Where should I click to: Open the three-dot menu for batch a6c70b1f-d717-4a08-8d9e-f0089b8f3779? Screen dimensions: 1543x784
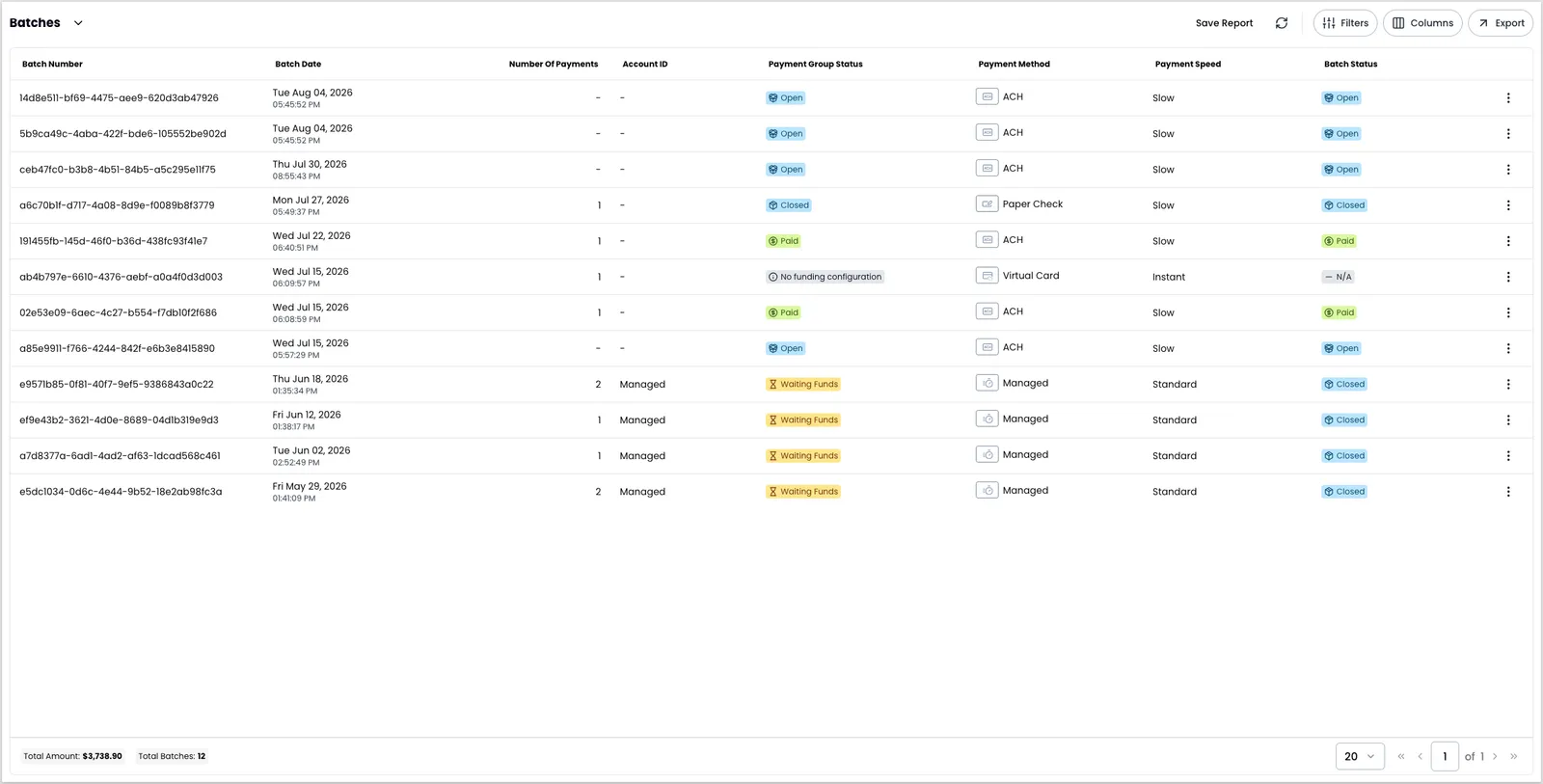pyautogui.click(x=1508, y=205)
